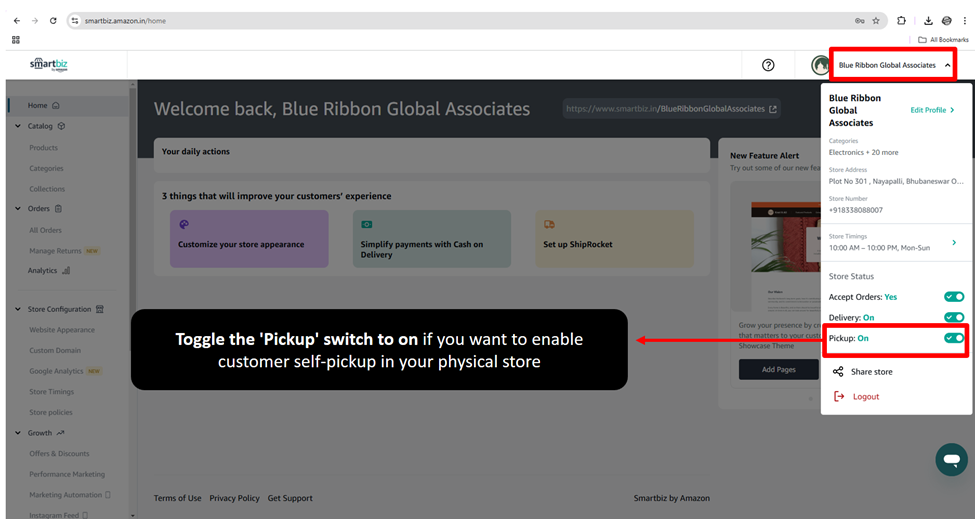Open Customize your store appearance card
The height and width of the screenshot is (519, 975).
pos(249,239)
